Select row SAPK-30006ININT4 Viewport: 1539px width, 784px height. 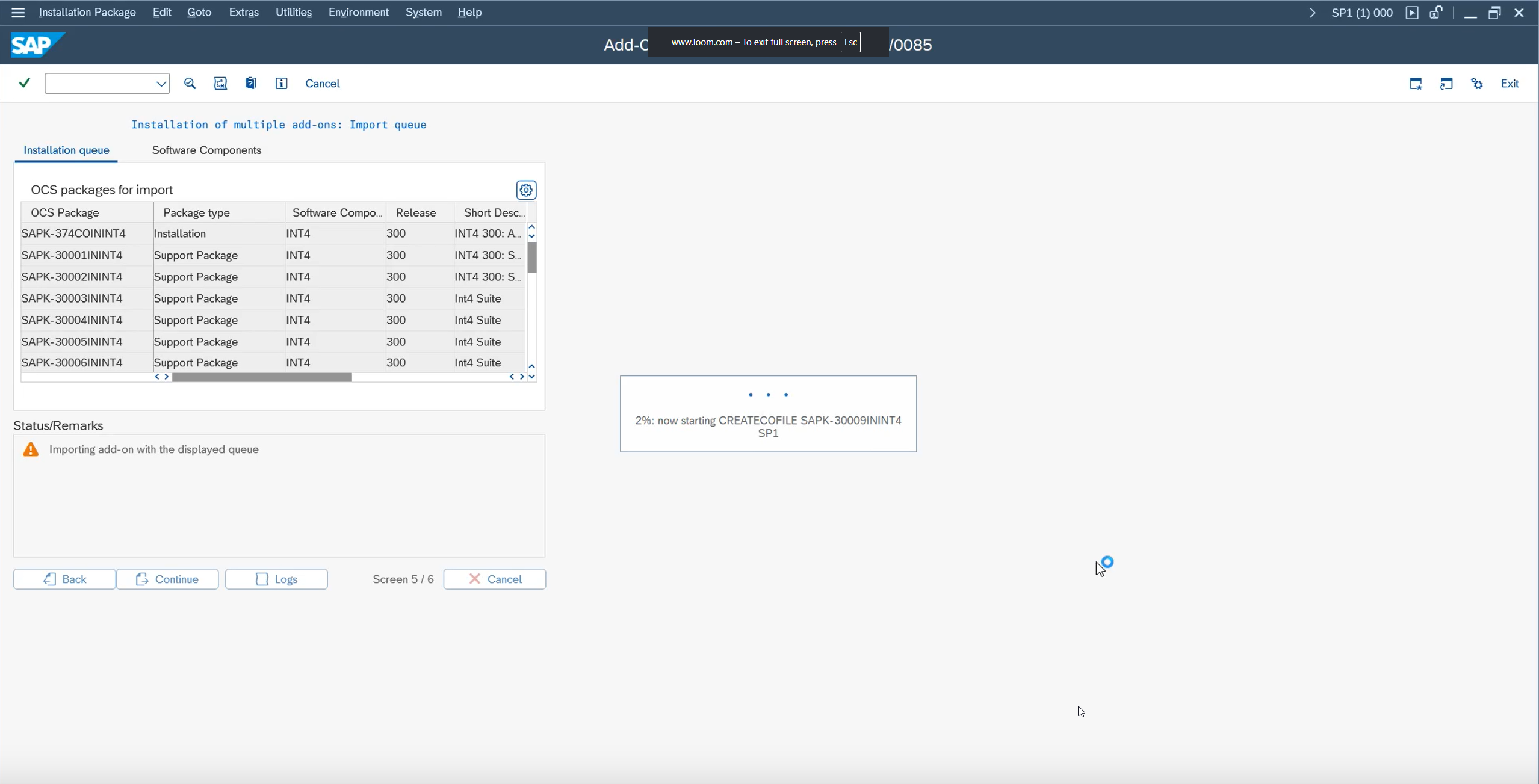273,362
